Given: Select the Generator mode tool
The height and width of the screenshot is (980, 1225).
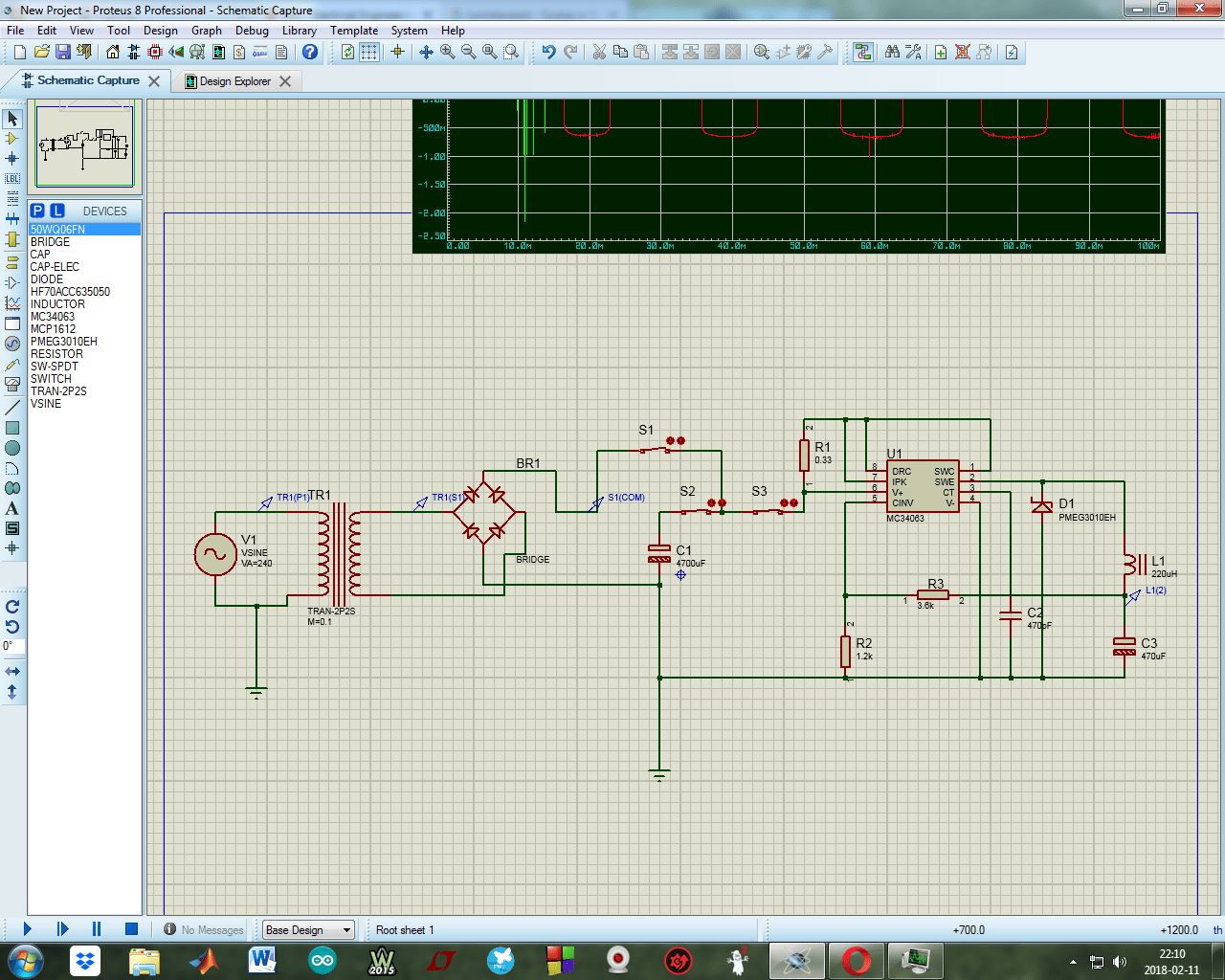Looking at the screenshot, I should coord(12,343).
